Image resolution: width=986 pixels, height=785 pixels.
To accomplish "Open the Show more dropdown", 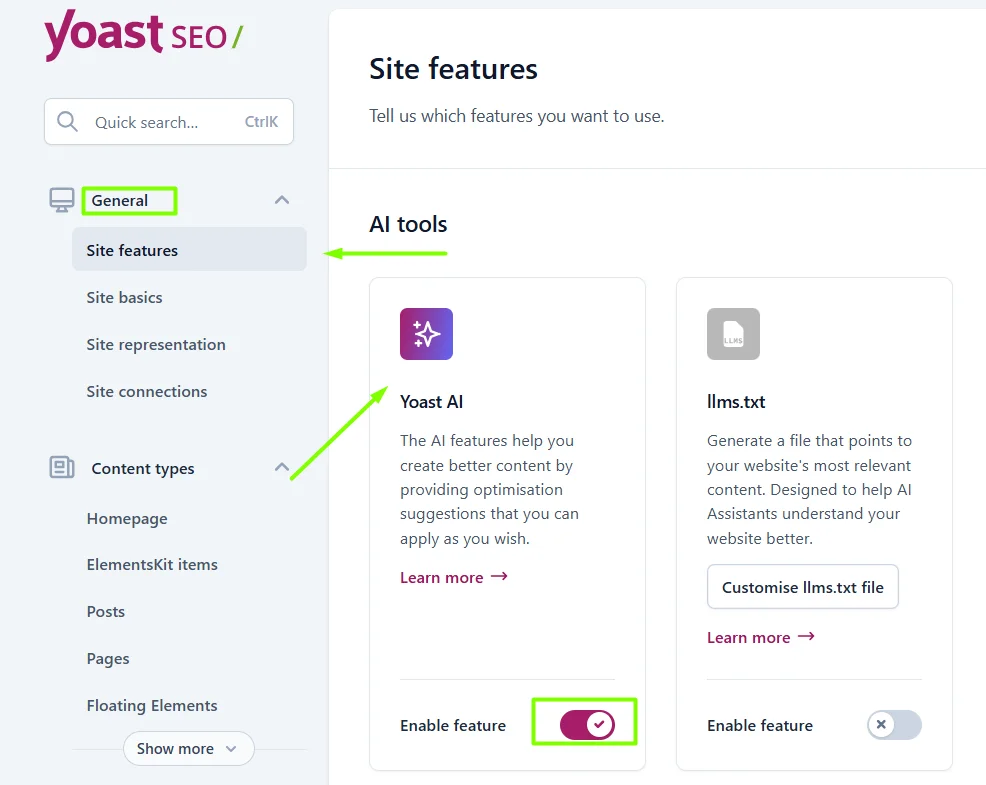I will pos(188,748).
